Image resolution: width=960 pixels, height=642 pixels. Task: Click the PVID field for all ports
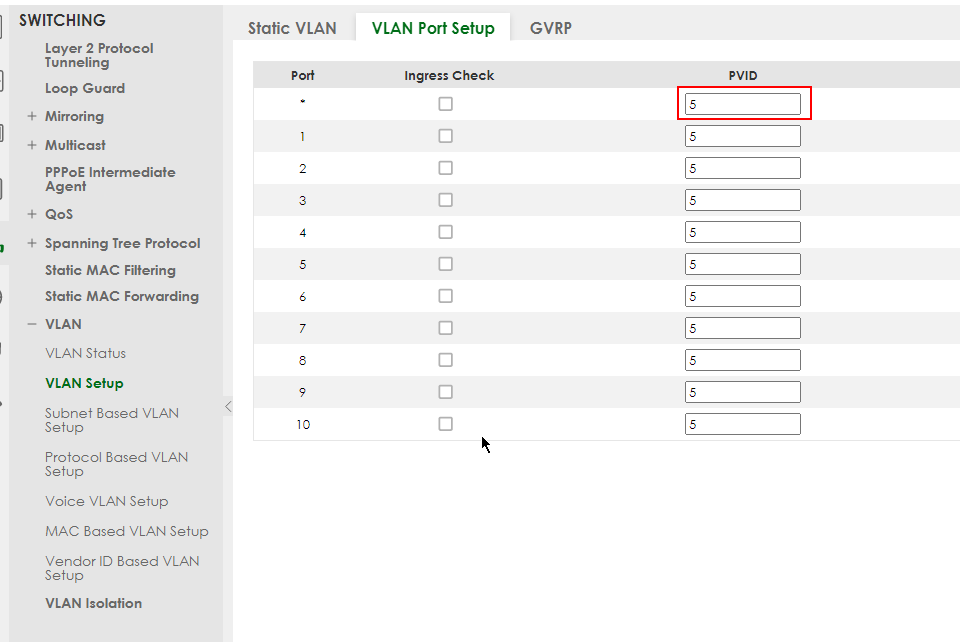point(743,104)
